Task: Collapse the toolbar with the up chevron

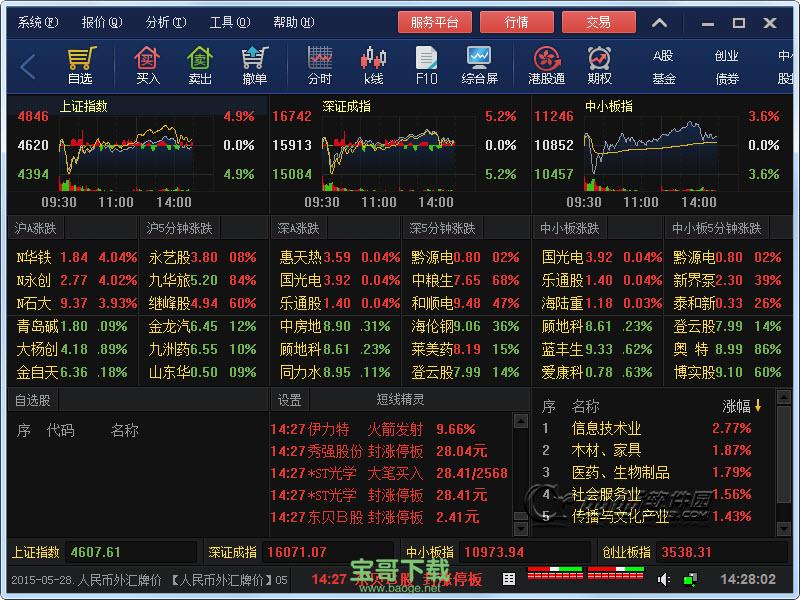Action: click(x=659, y=21)
